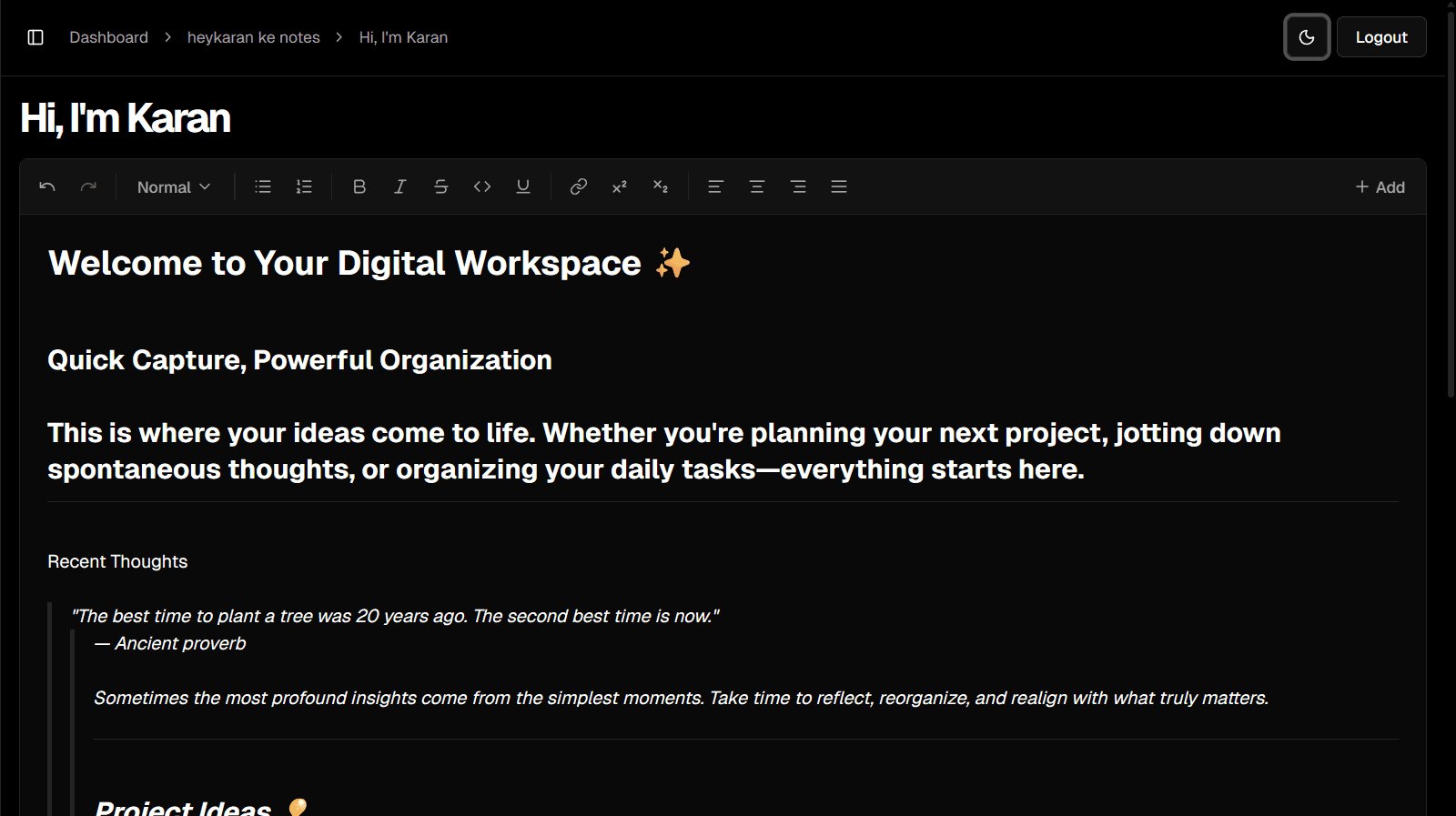Go to Dashboard breadcrumb link

coord(108,37)
